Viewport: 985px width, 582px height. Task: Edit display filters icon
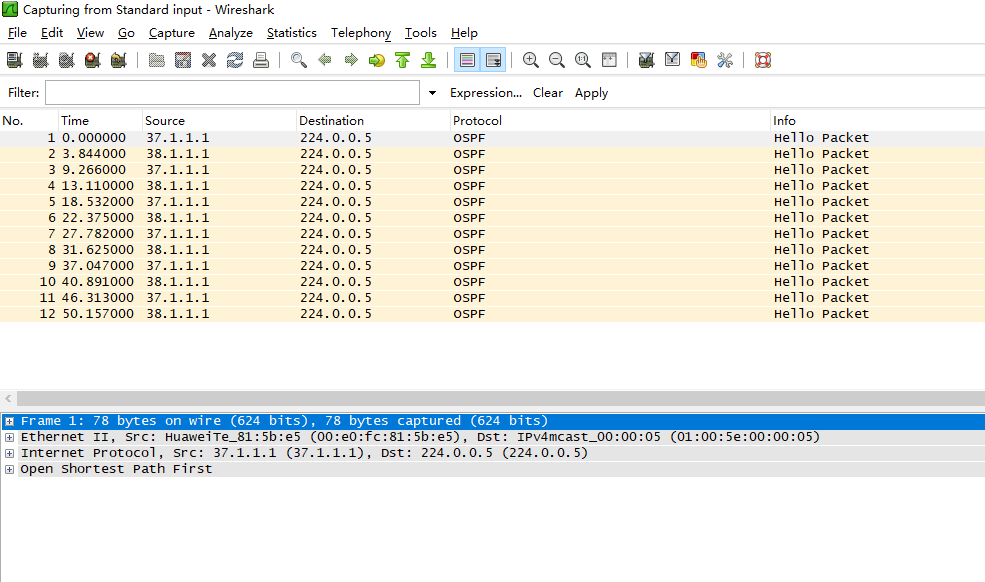[673, 60]
